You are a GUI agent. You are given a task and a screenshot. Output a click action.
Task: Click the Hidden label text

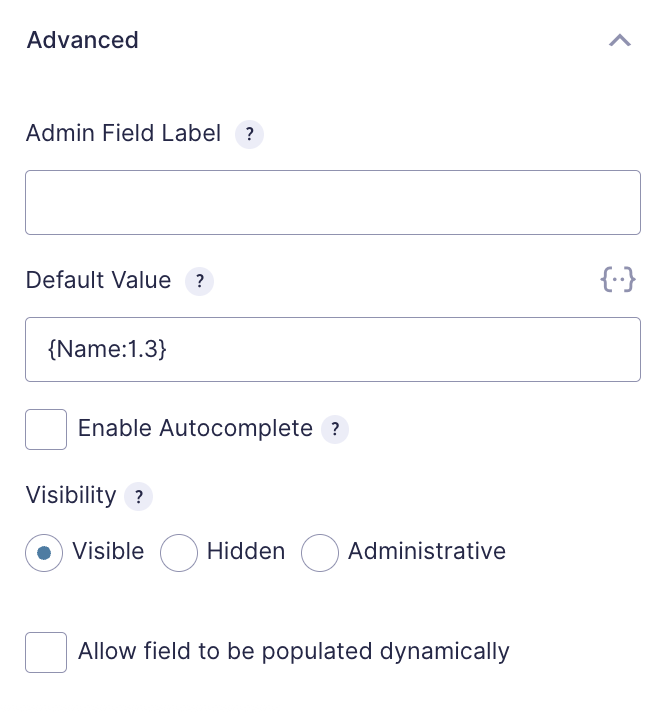pos(246,551)
